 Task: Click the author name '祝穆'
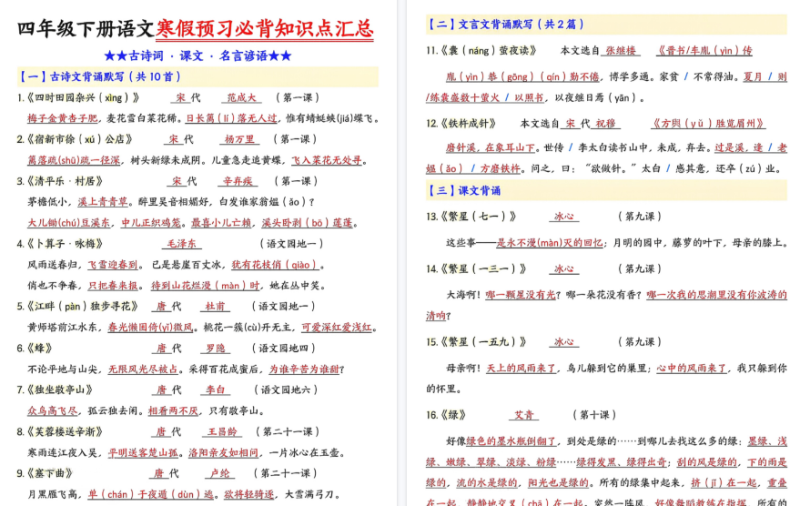point(606,123)
